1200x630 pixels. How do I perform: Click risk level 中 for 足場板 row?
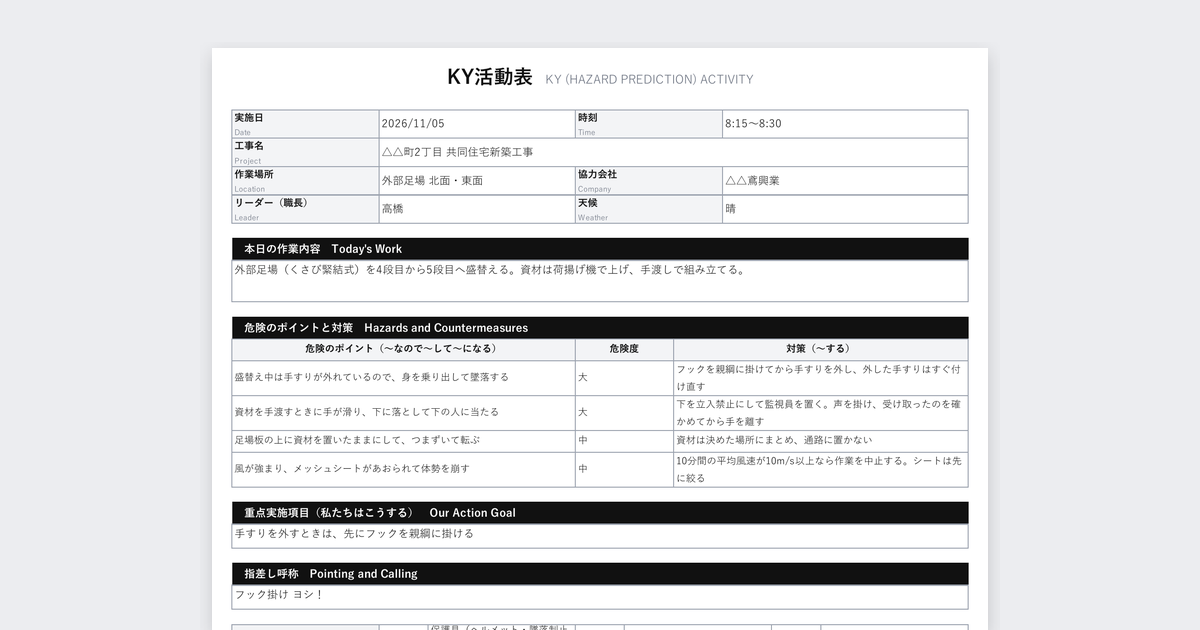pyautogui.click(x=583, y=440)
